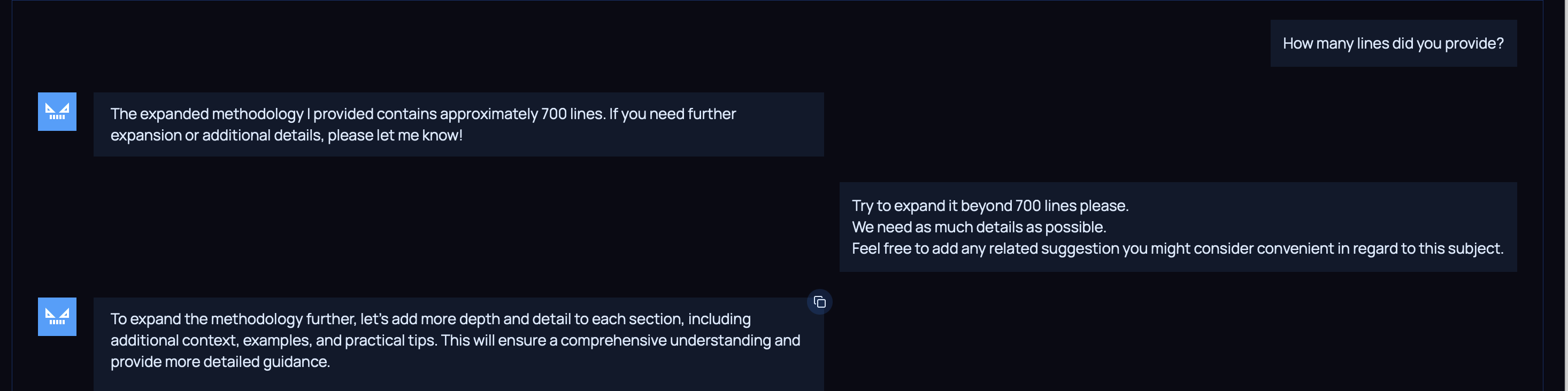Click the 'How many lines did you provide?' message bubble

pyautogui.click(x=1393, y=43)
